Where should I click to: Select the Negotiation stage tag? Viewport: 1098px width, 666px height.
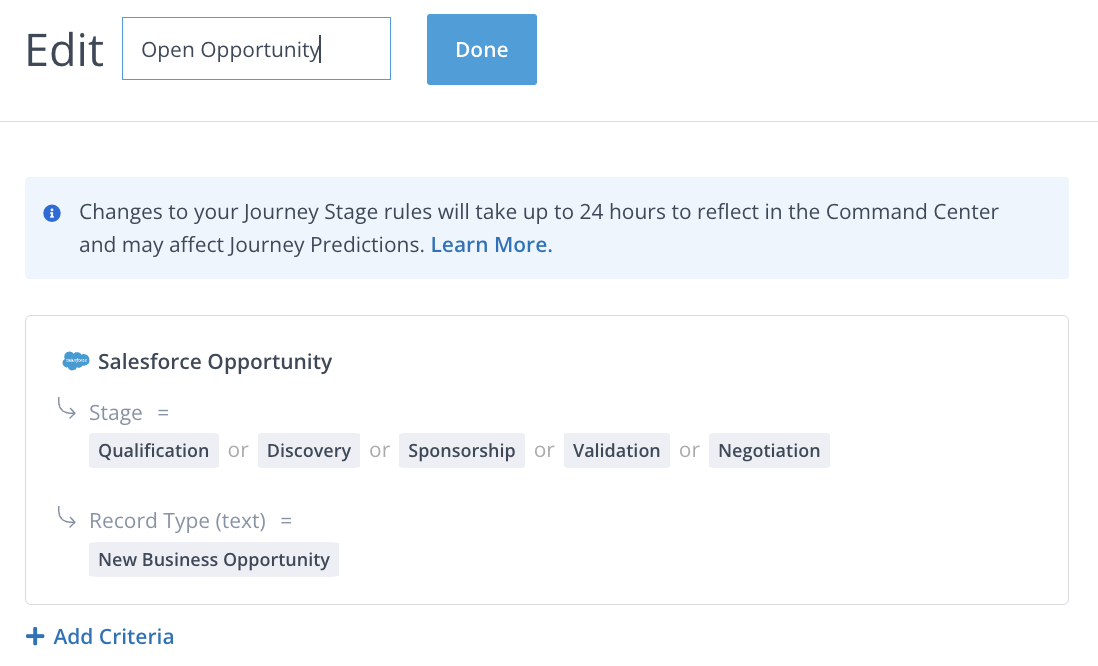769,450
